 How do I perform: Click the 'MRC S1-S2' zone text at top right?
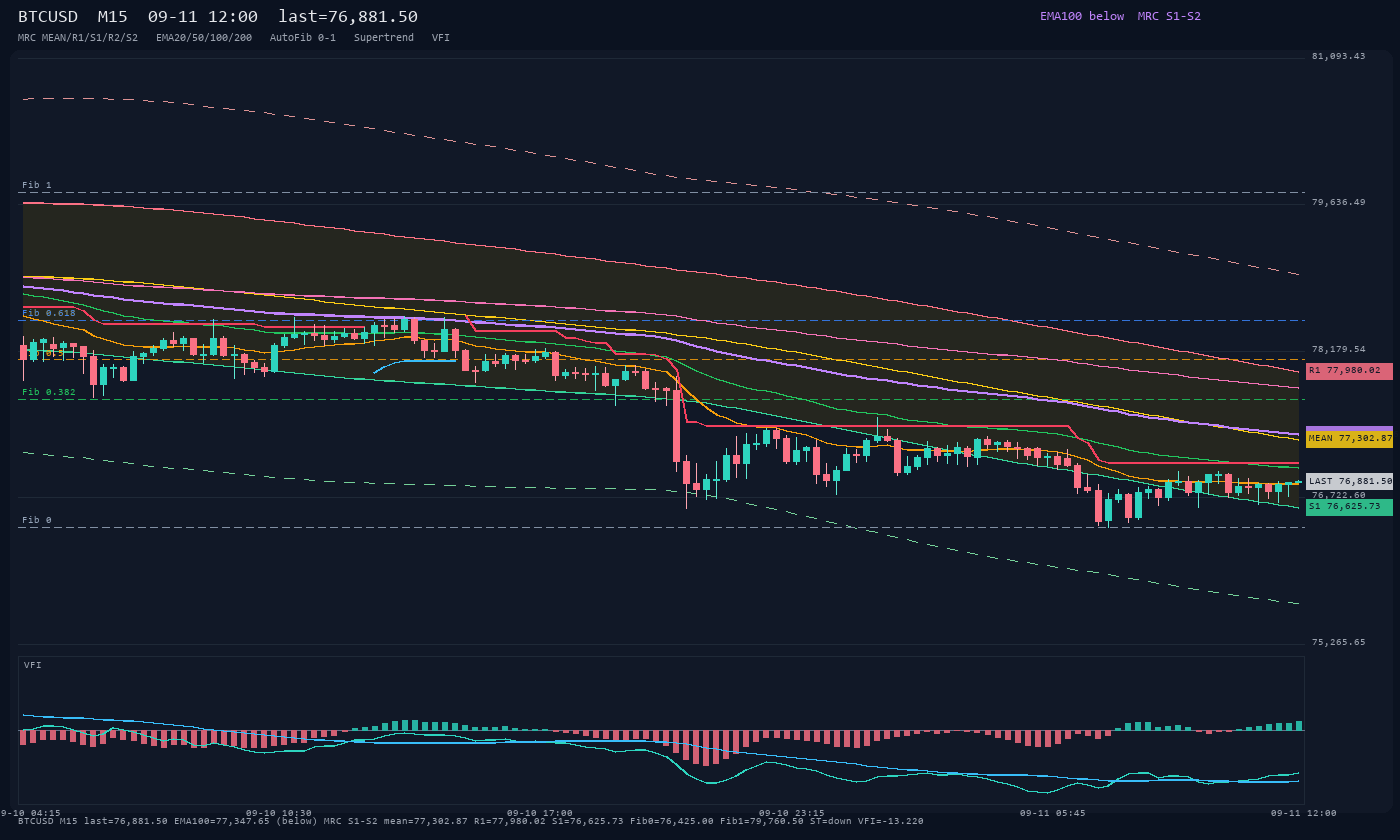click(x=1169, y=16)
